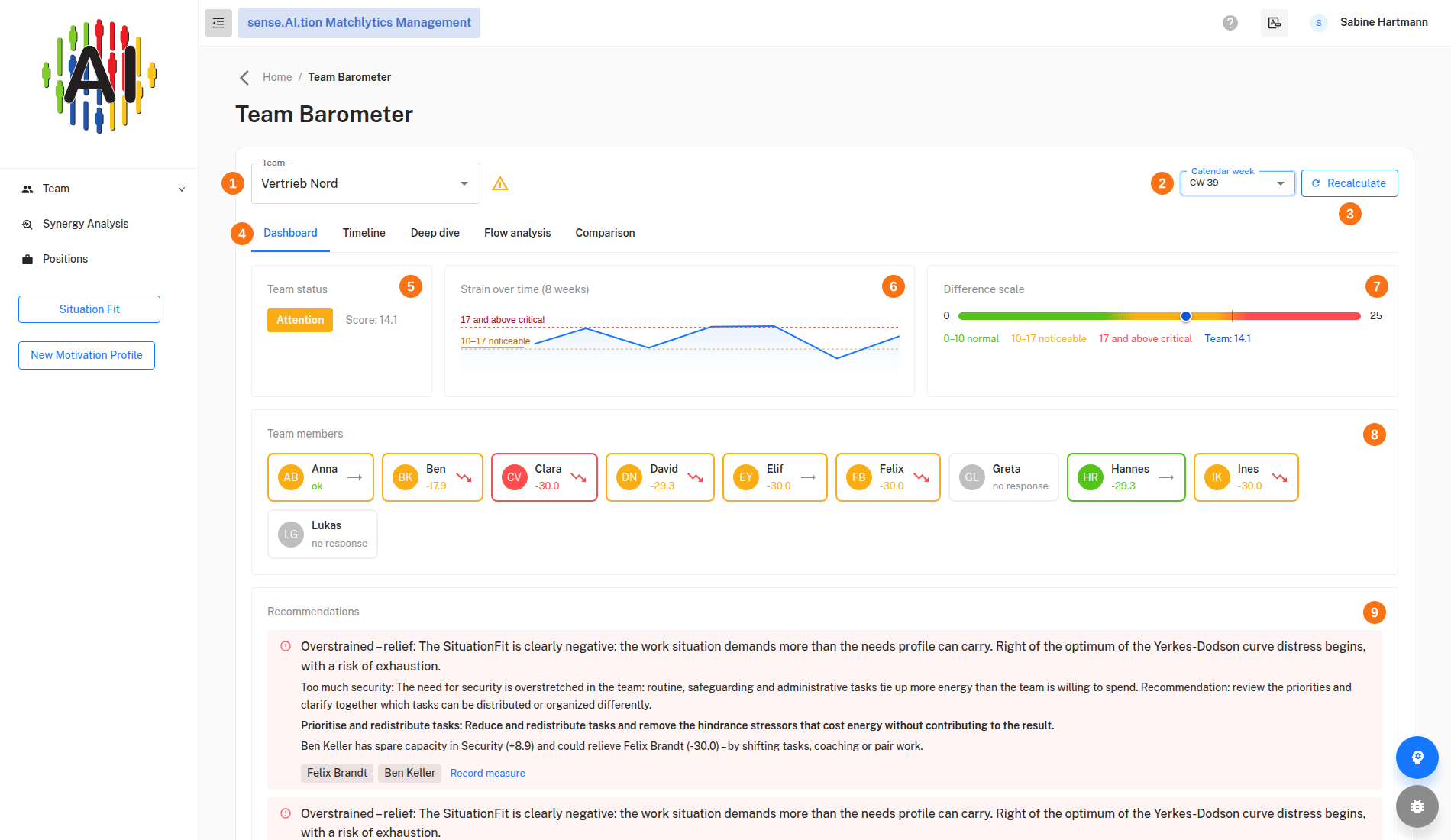Click the lightbulb floating button
Image resolution: width=1451 pixels, height=840 pixels.
[1417, 758]
